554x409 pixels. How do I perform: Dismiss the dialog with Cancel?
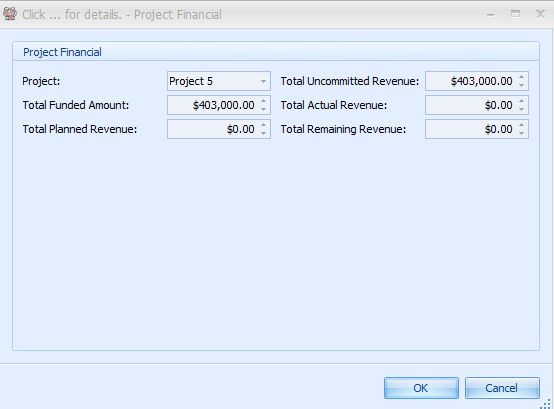502,388
